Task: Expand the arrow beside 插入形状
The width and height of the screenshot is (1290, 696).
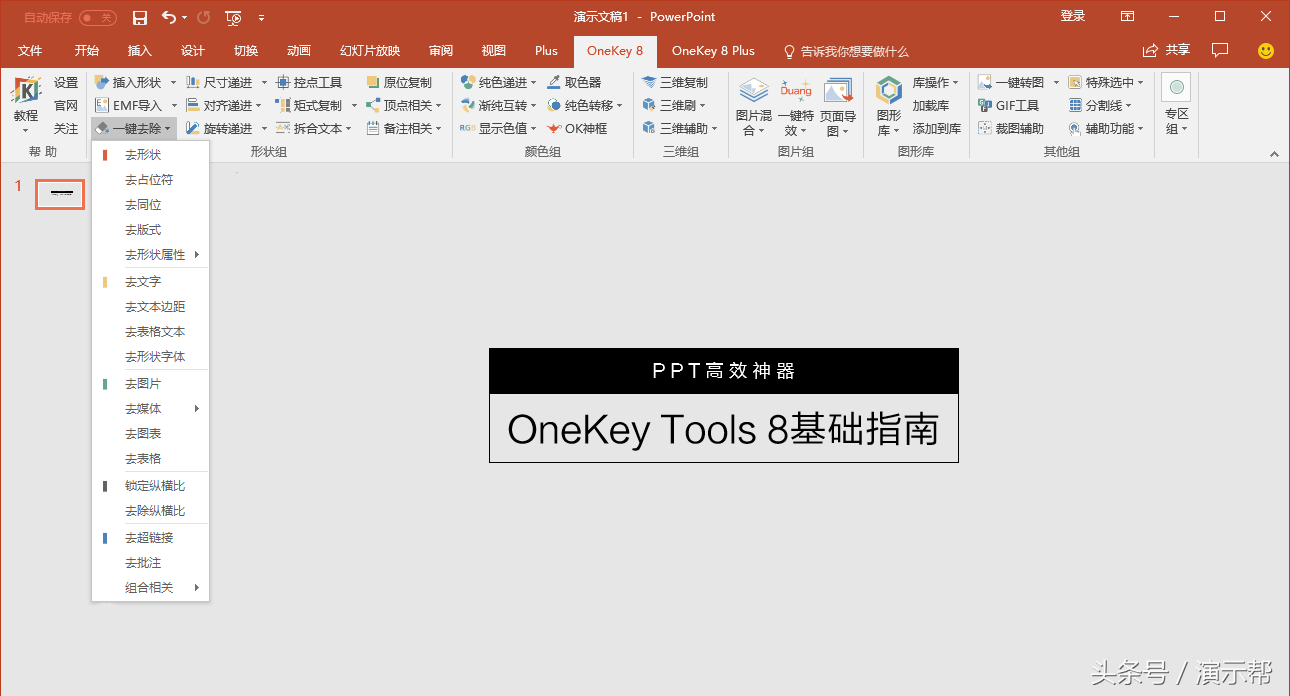Action: point(173,83)
